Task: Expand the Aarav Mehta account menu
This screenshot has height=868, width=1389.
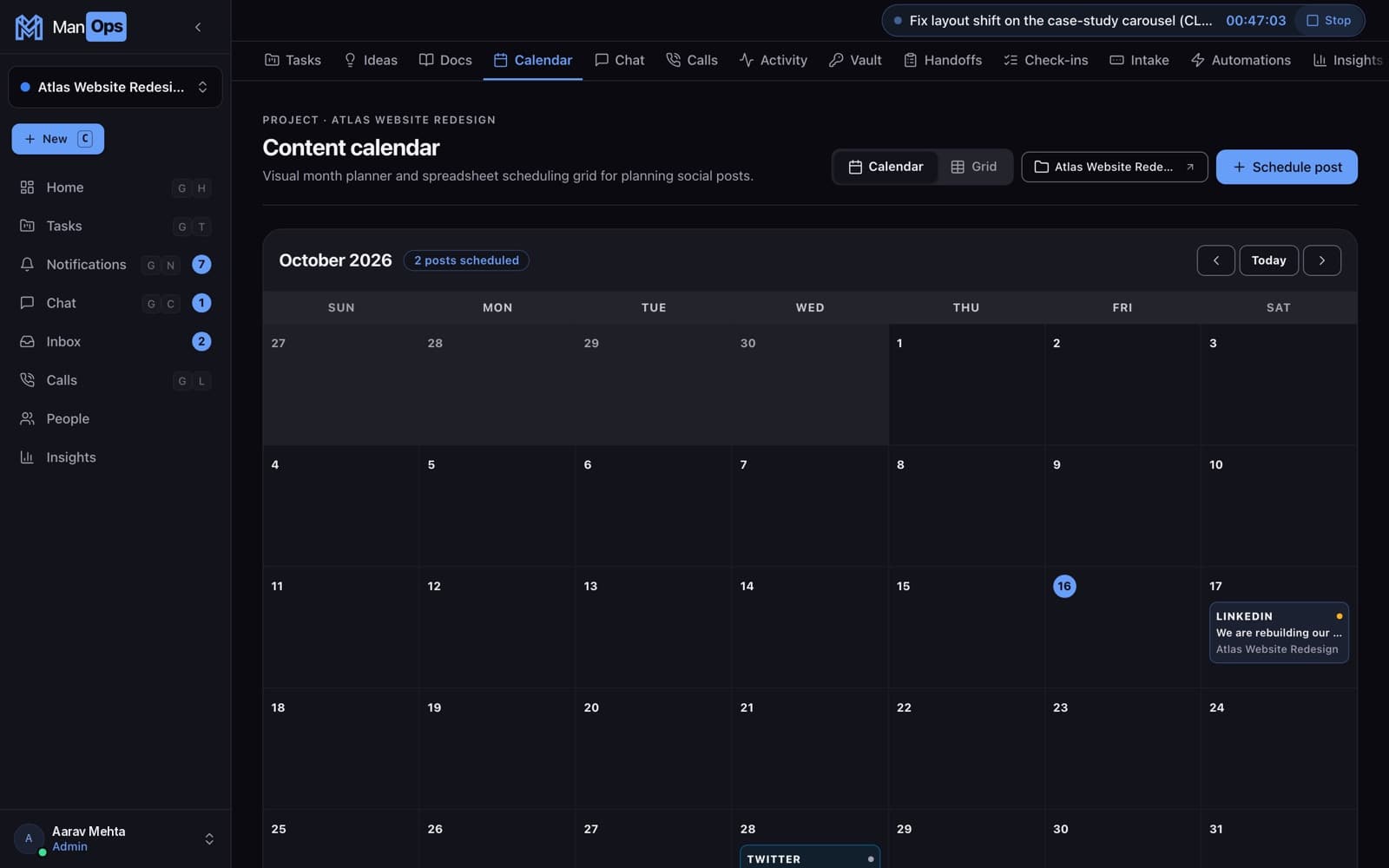Action: 115,838
